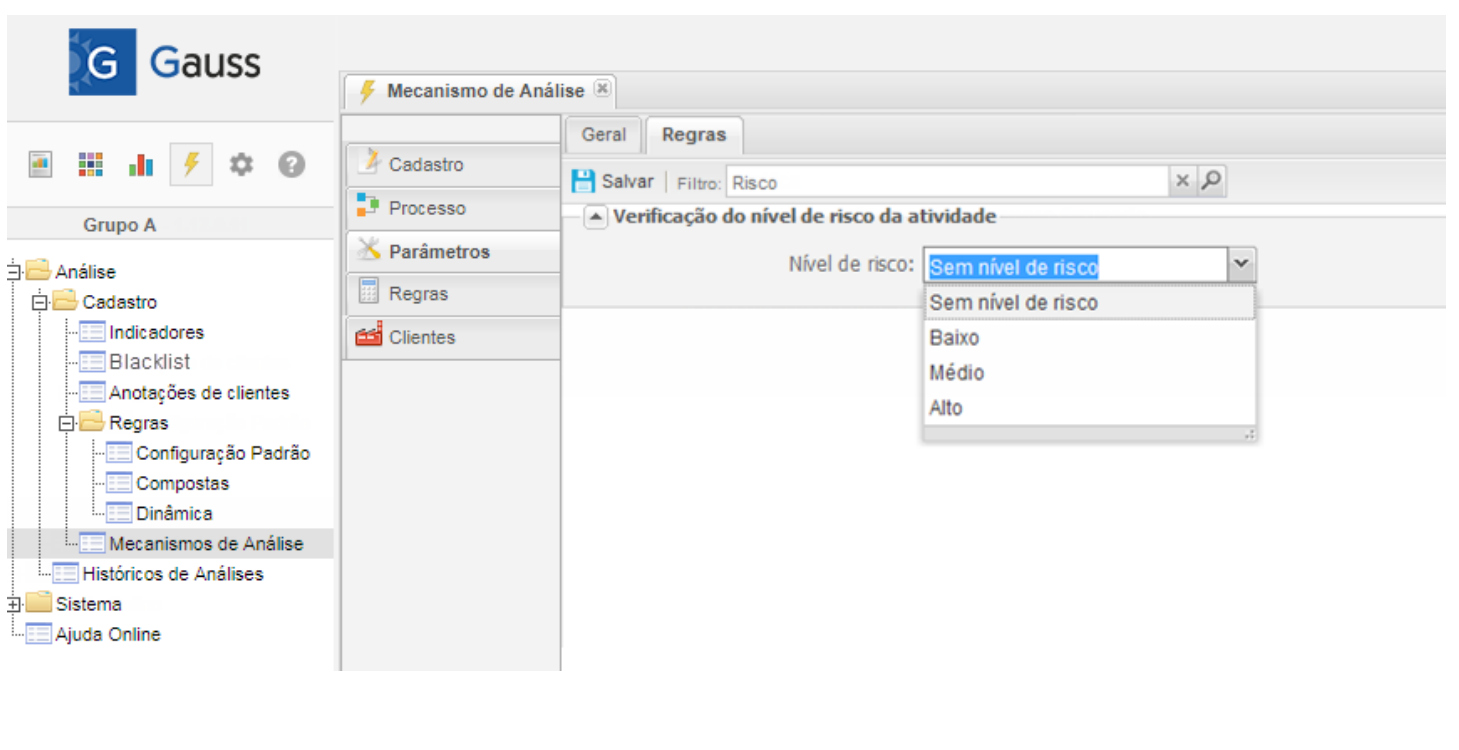Viewport: 1459px width, 750px height.
Task: Open settings via the gear icon
Action: pyautogui.click(x=241, y=164)
